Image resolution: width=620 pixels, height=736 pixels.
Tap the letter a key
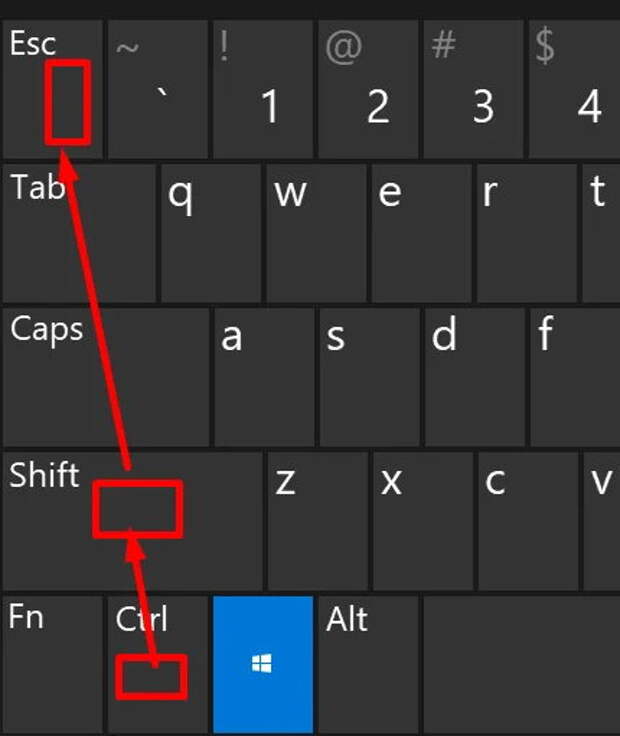pyautogui.click(x=264, y=377)
